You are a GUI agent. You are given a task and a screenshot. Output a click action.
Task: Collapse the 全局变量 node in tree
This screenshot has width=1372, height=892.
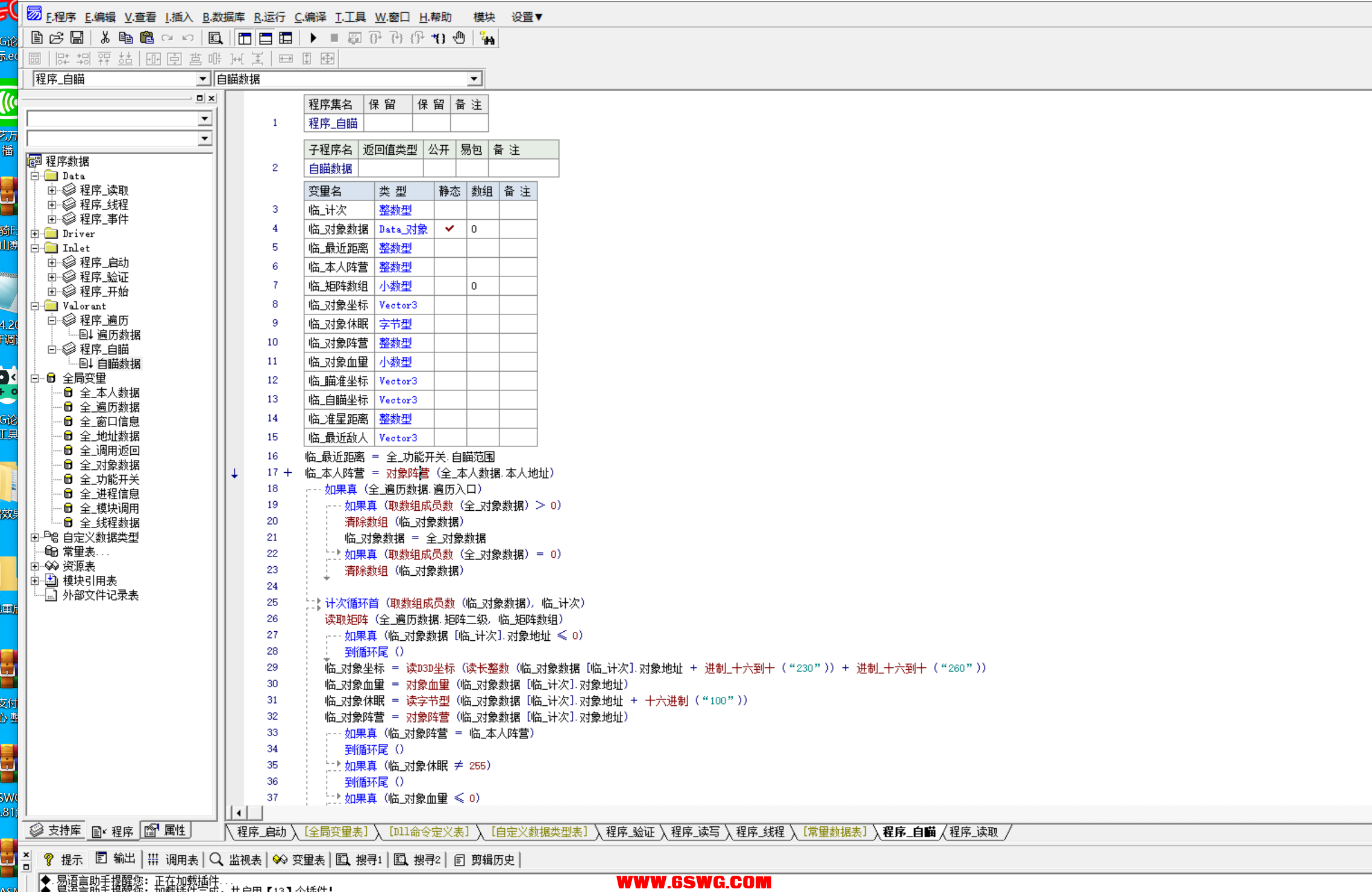tap(35, 378)
